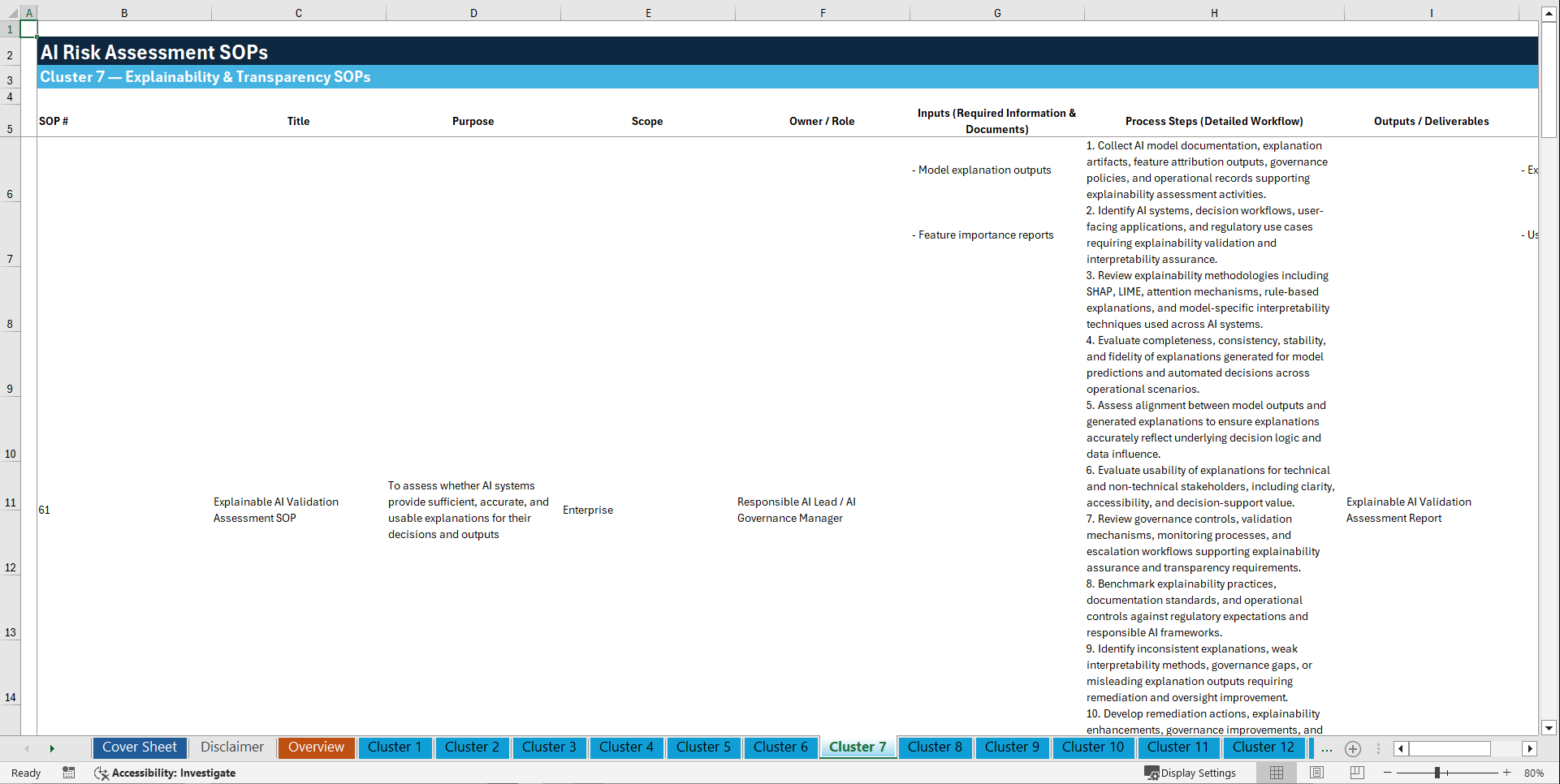The image size is (1560, 784).
Task: Select column I header
Action: pos(1432,13)
